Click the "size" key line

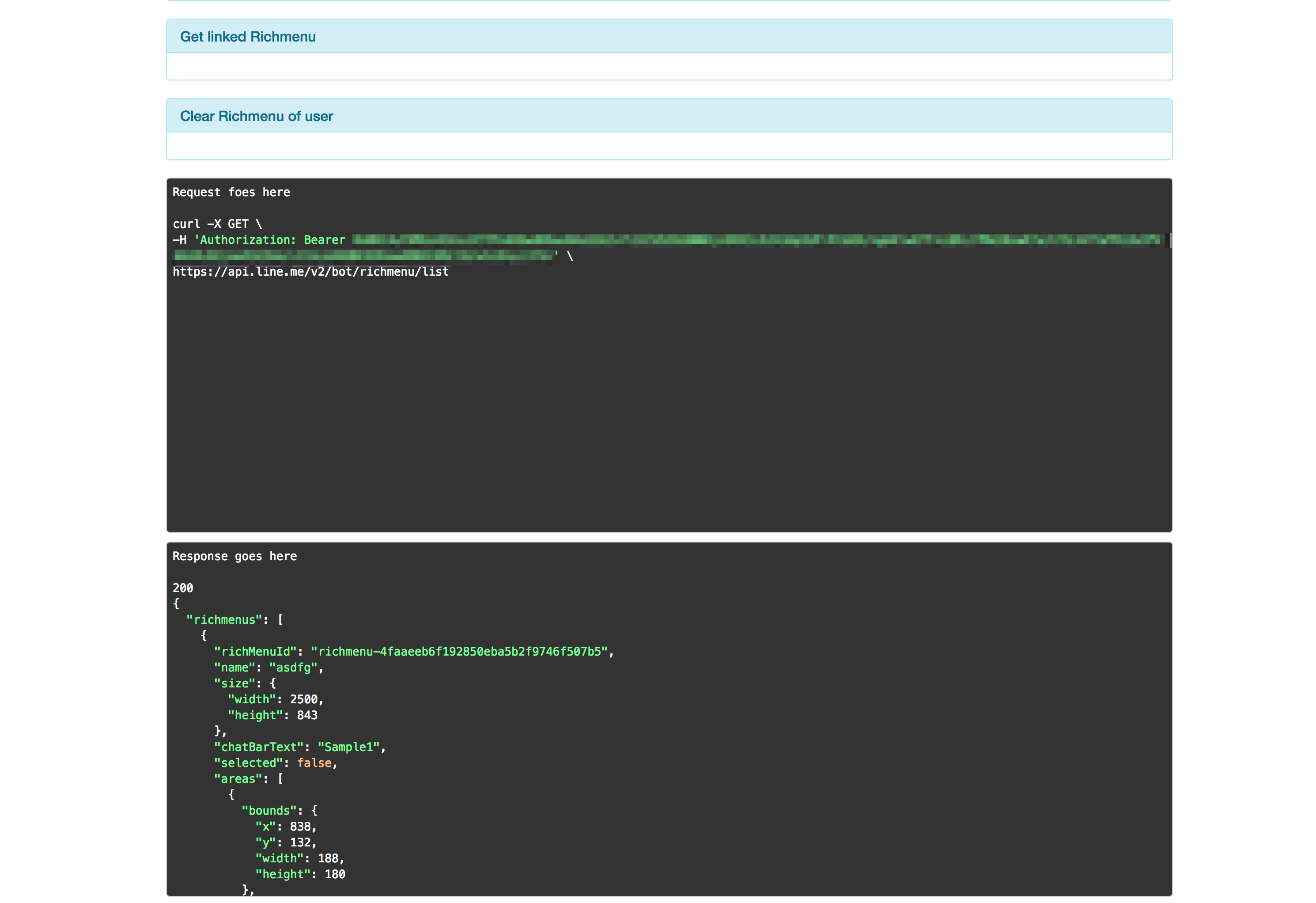[245, 683]
